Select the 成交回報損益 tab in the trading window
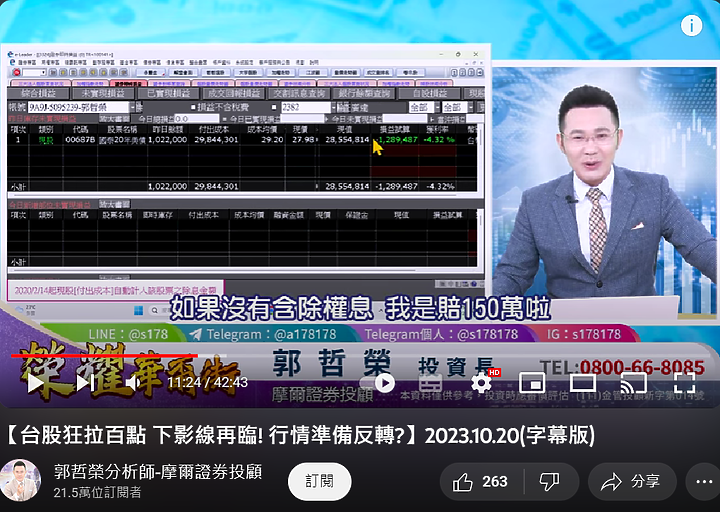This screenshot has width=720, height=512. pos(234,93)
